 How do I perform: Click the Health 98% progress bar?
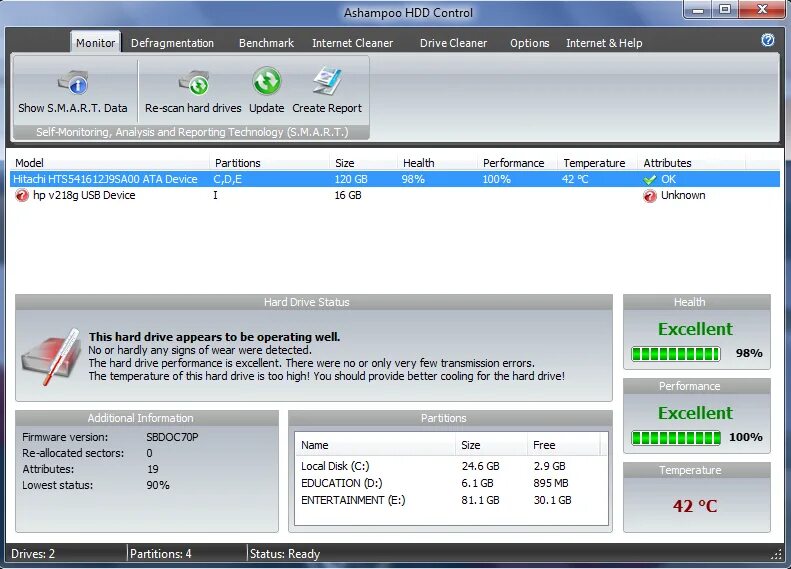tap(675, 354)
